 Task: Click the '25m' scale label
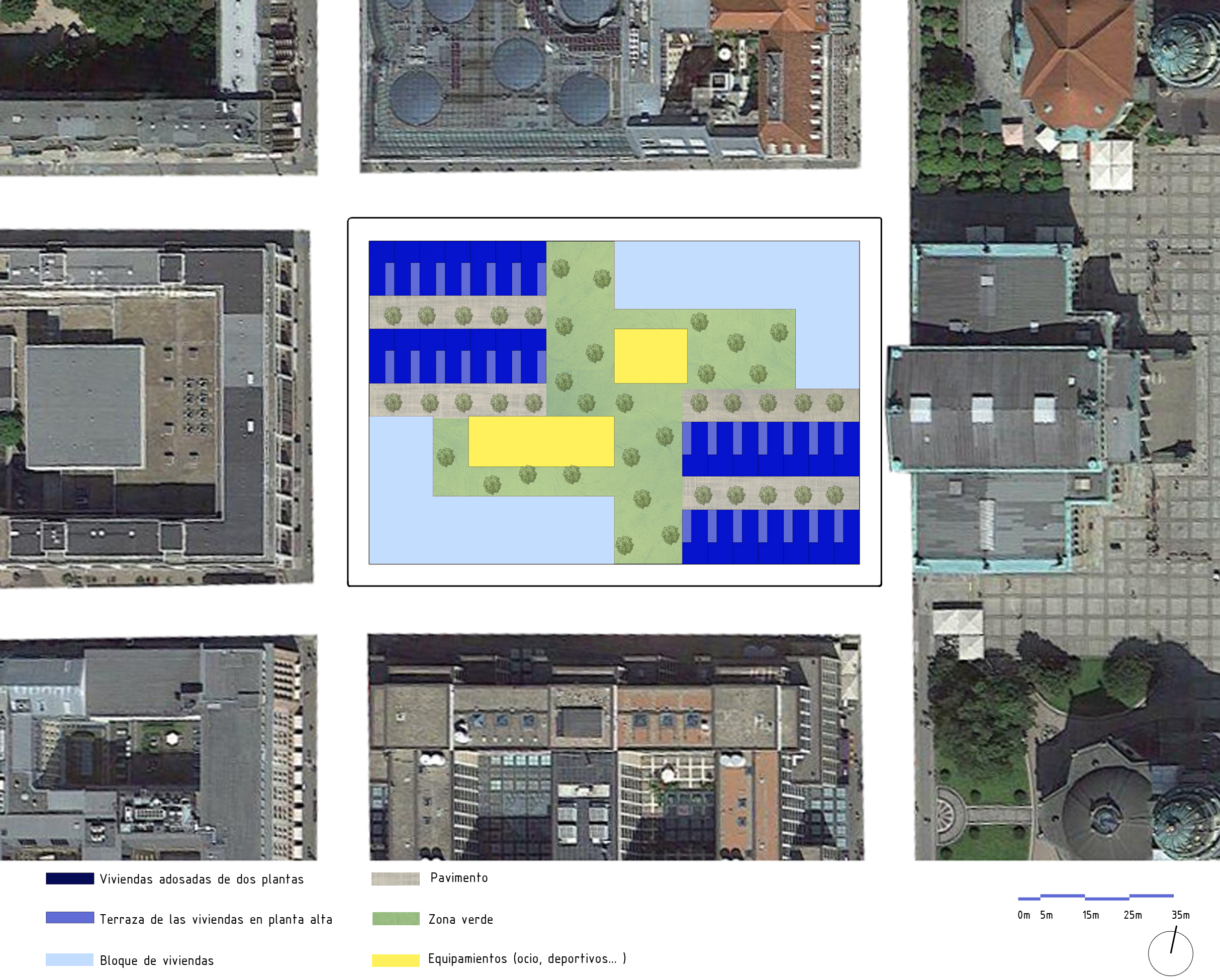(1133, 915)
